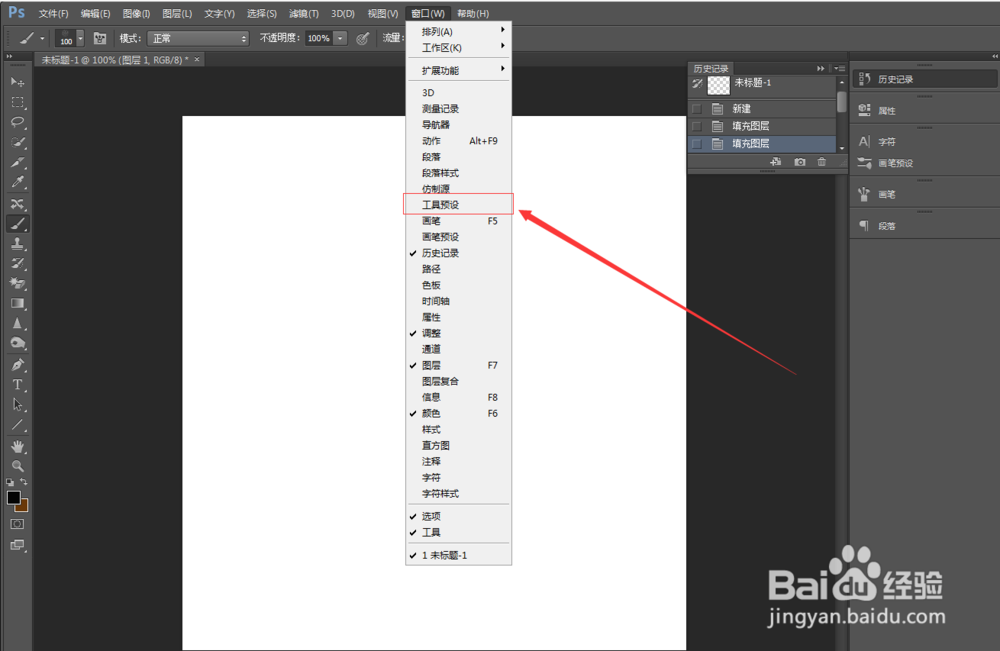Click the brown background color swatch
The width and height of the screenshot is (1000, 651).
pyautogui.click(x=23, y=506)
